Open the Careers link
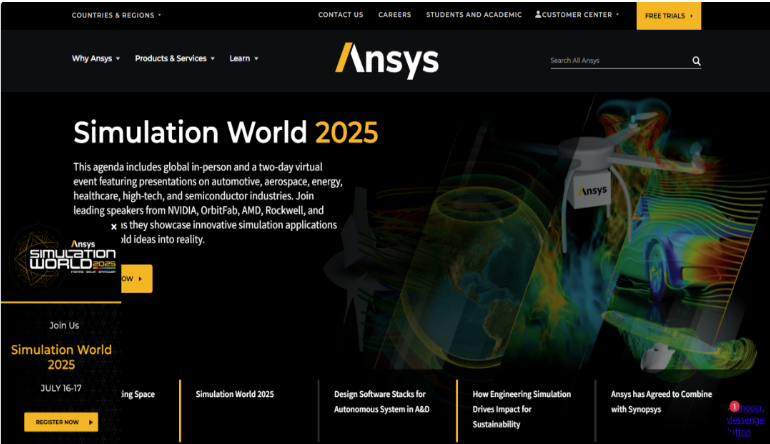This screenshot has height=444, width=770. pyautogui.click(x=394, y=15)
